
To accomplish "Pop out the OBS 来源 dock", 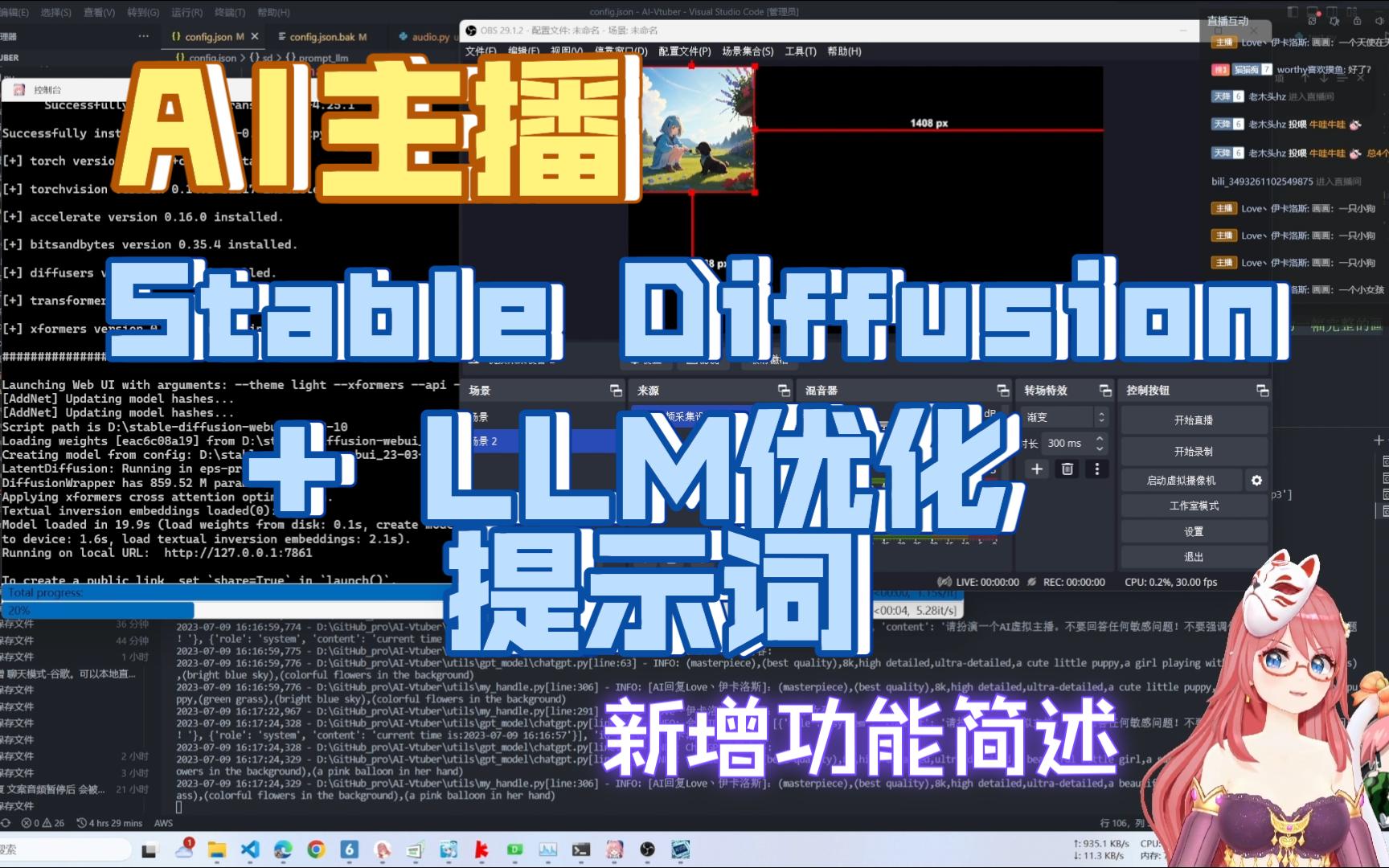I will pyautogui.click(x=784, y=391).
